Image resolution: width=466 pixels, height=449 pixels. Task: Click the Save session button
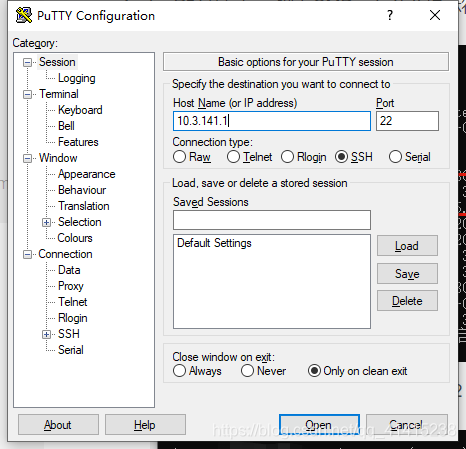pos(407,274)
